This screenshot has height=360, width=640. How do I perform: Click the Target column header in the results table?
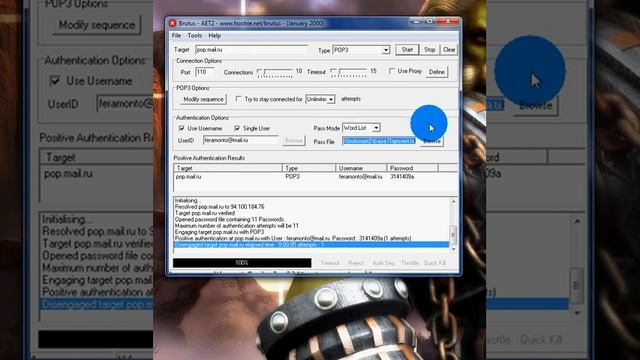point(228,168)
